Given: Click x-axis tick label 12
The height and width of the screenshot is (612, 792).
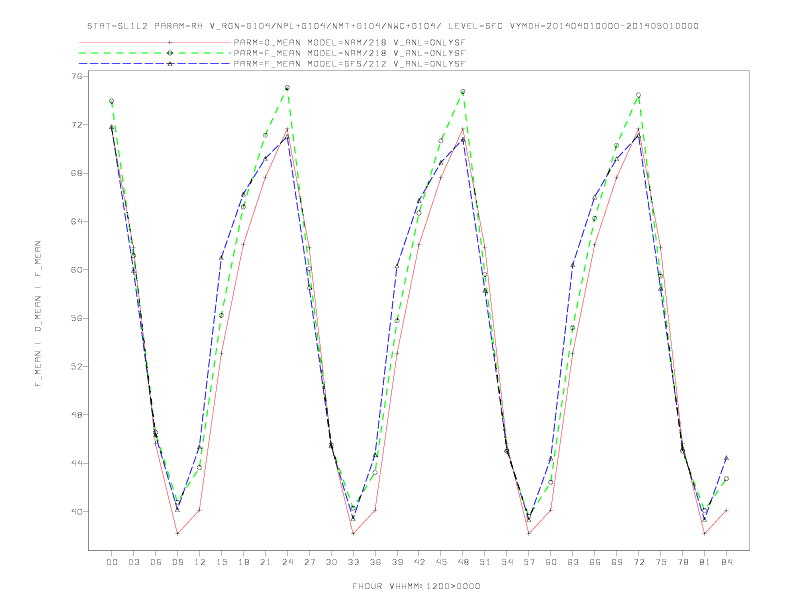Looking at the screenshot, I should coord(200,562).
